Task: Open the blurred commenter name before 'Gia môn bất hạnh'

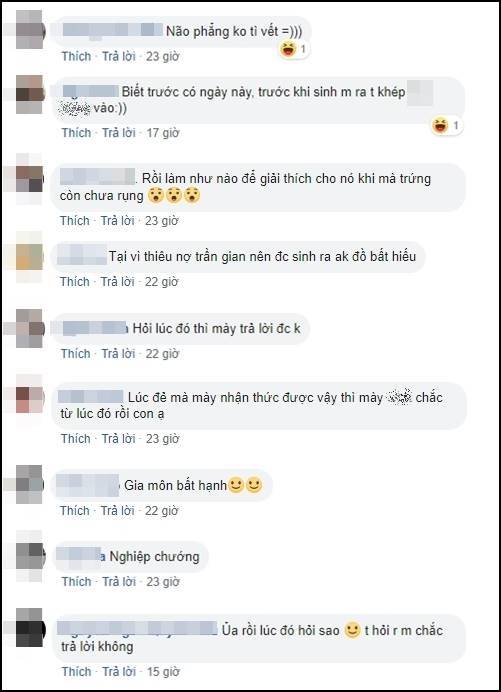Action: [x=88, y=485]
